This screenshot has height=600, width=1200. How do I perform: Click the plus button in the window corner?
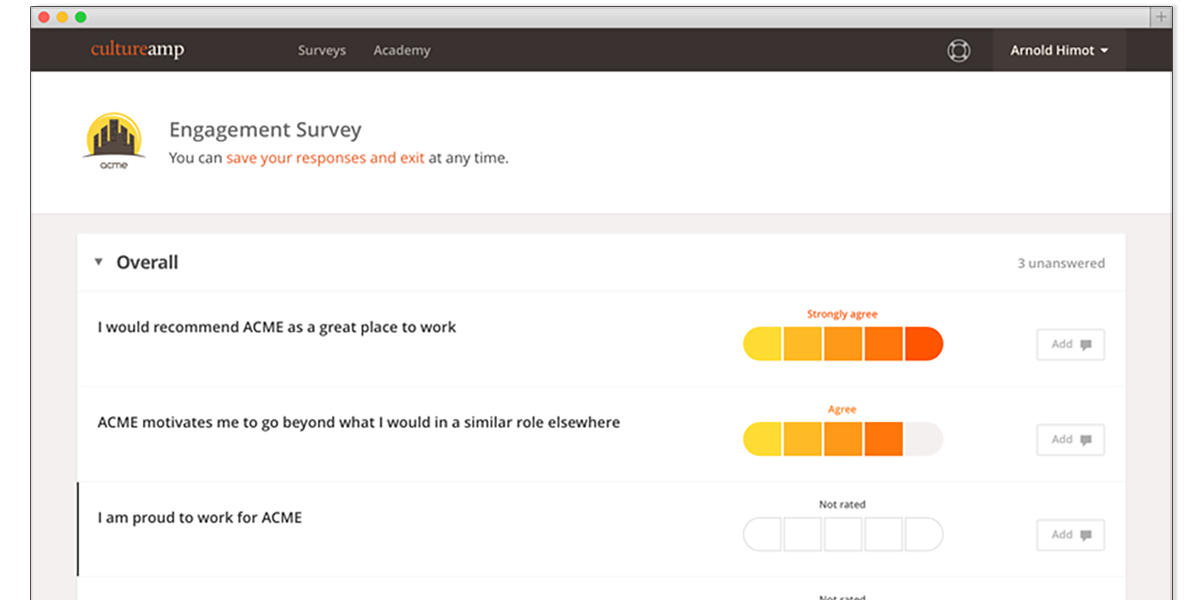pyautogui.click(x=1160, y=17)
